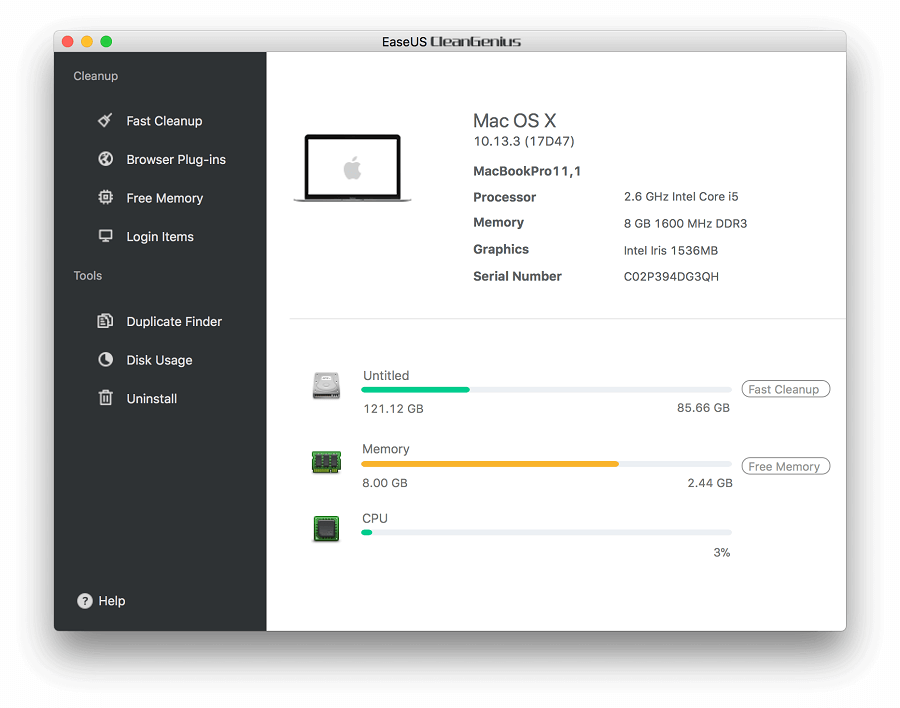Zoom the window with green button
This screenshot has width=900, height=708.
pyautogui.click(x=106, y=41)
